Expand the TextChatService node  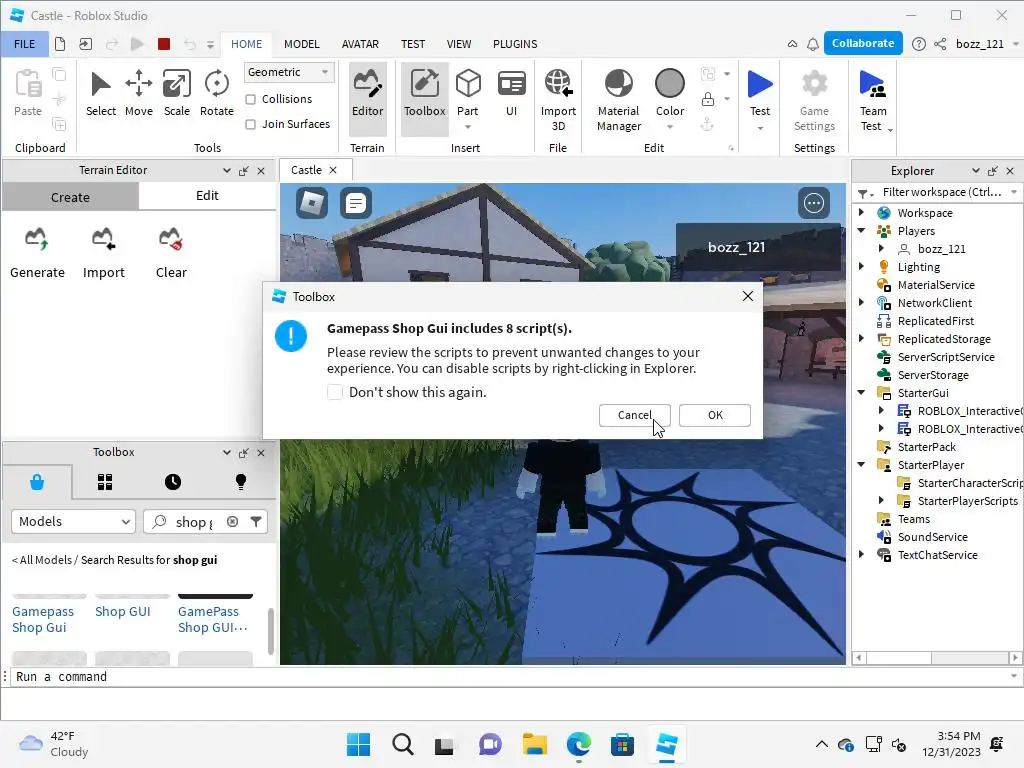861,554
